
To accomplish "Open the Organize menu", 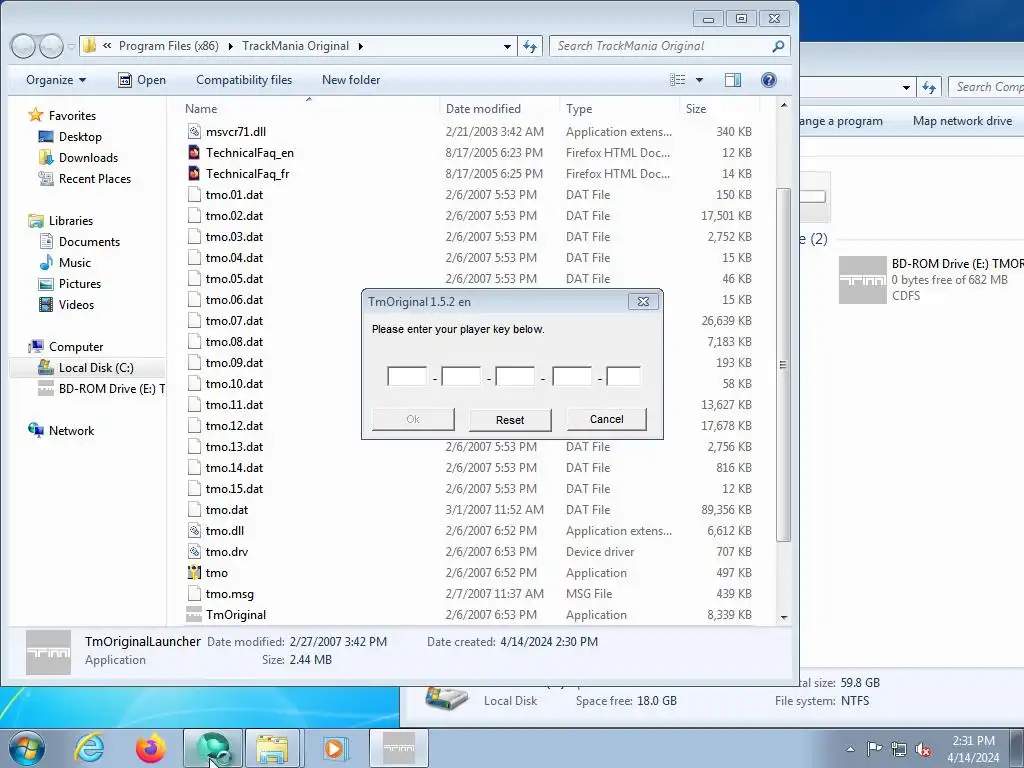I will (56, 80).
